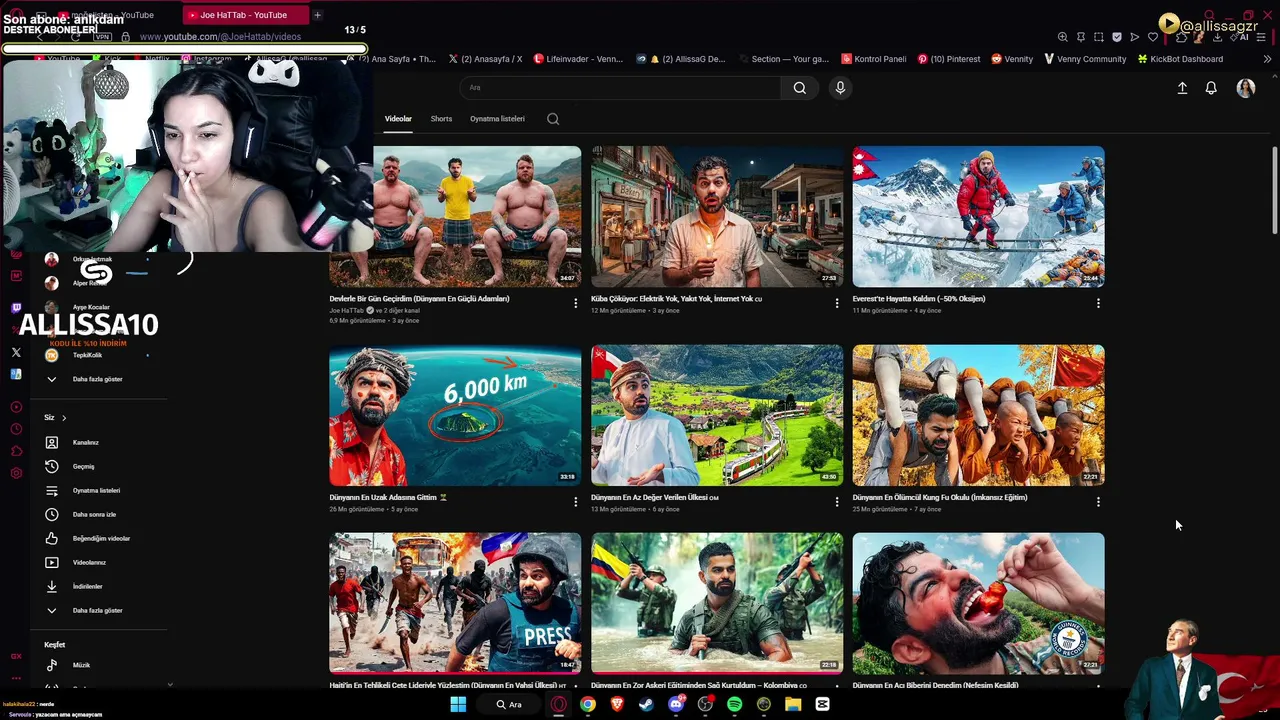Click the Windows taskbar search box
This screenshot has width=1280, height=720.
tap(510, 704)
